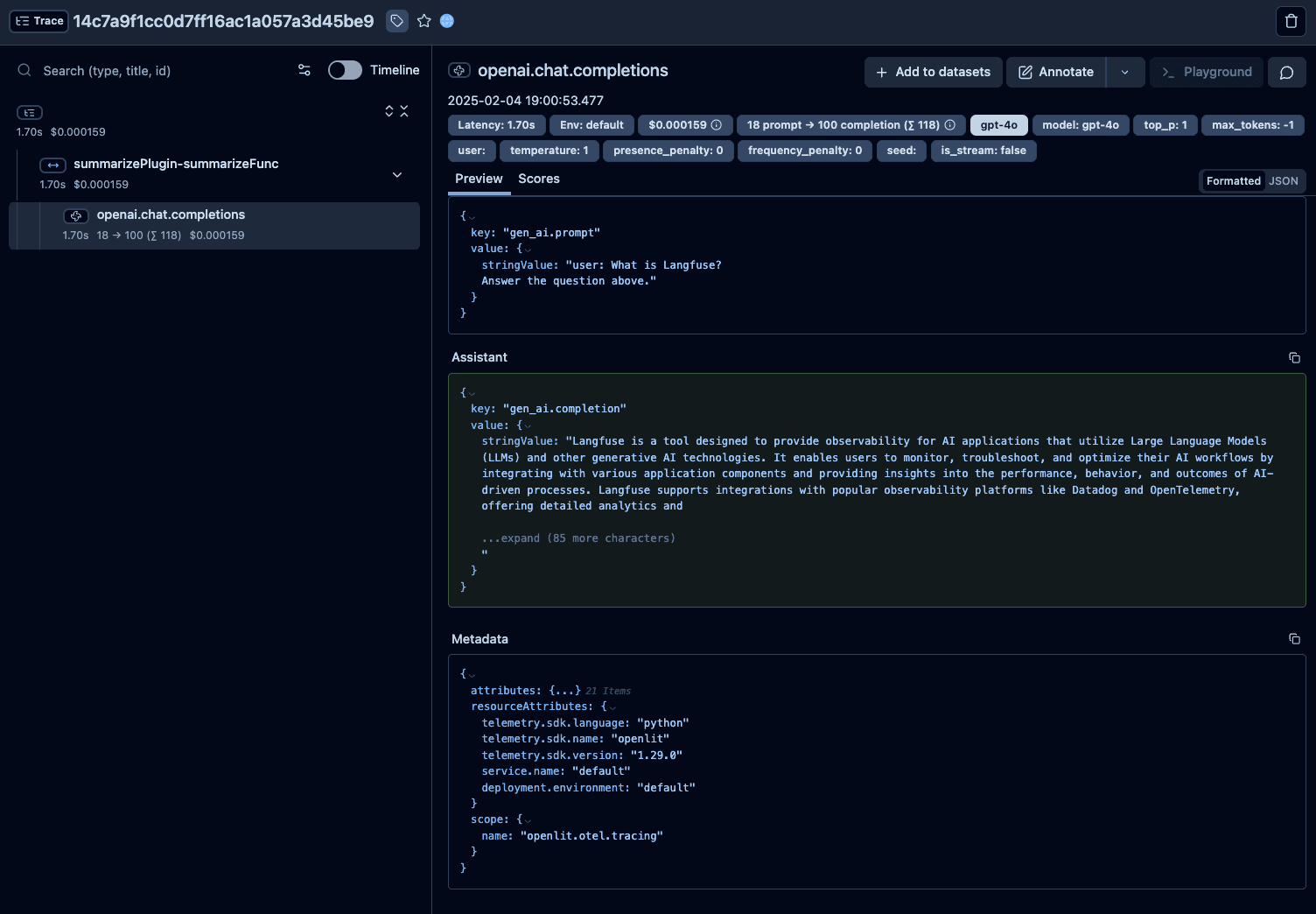Collapse the summarizePlugin-summarizeFunc span

pos(397,174)
